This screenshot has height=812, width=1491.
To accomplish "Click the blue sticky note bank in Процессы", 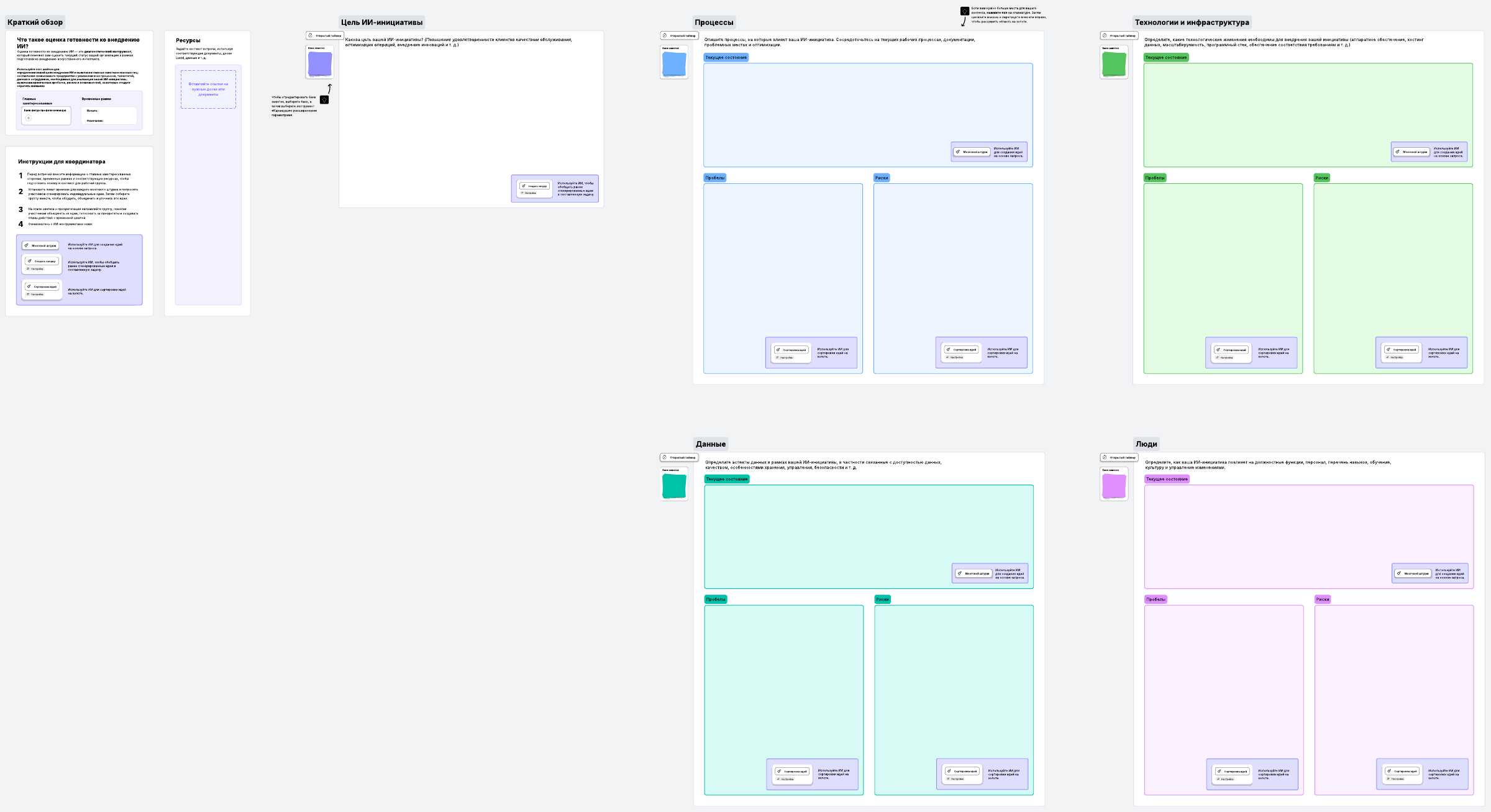I will (674, 64).
